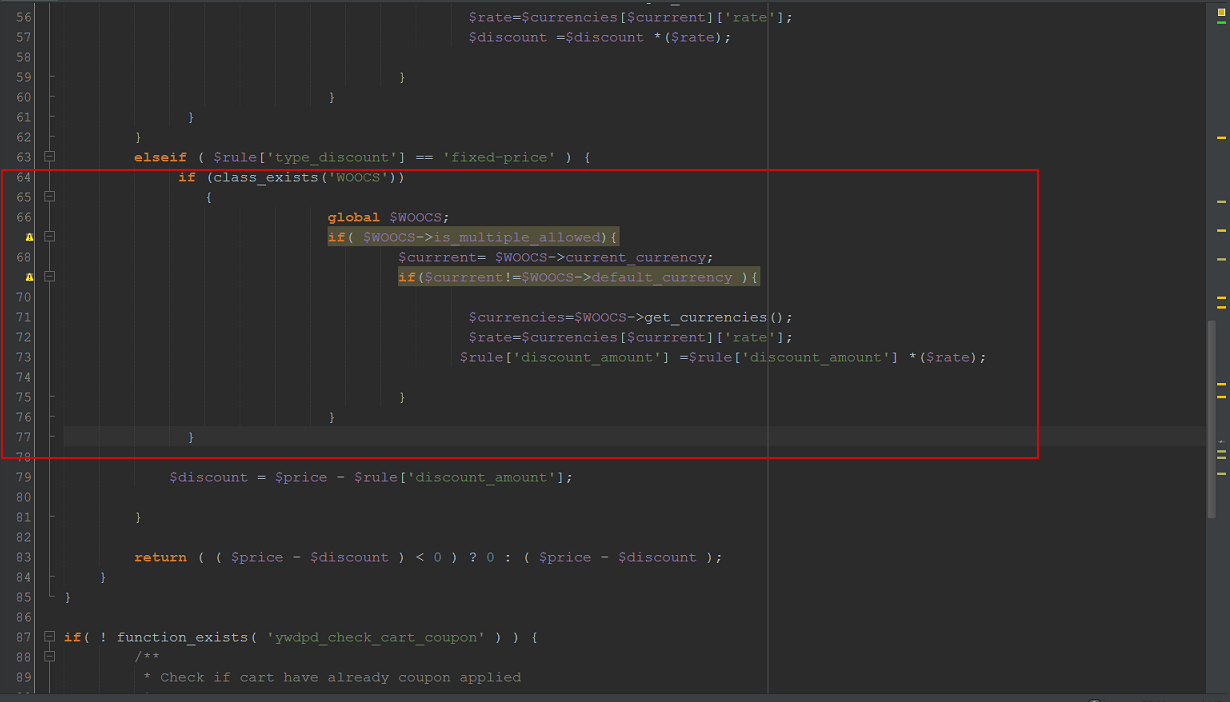
Task: Click the comment 'Check if cart have already coupon applied'
Action: click(x=341, y=677)
